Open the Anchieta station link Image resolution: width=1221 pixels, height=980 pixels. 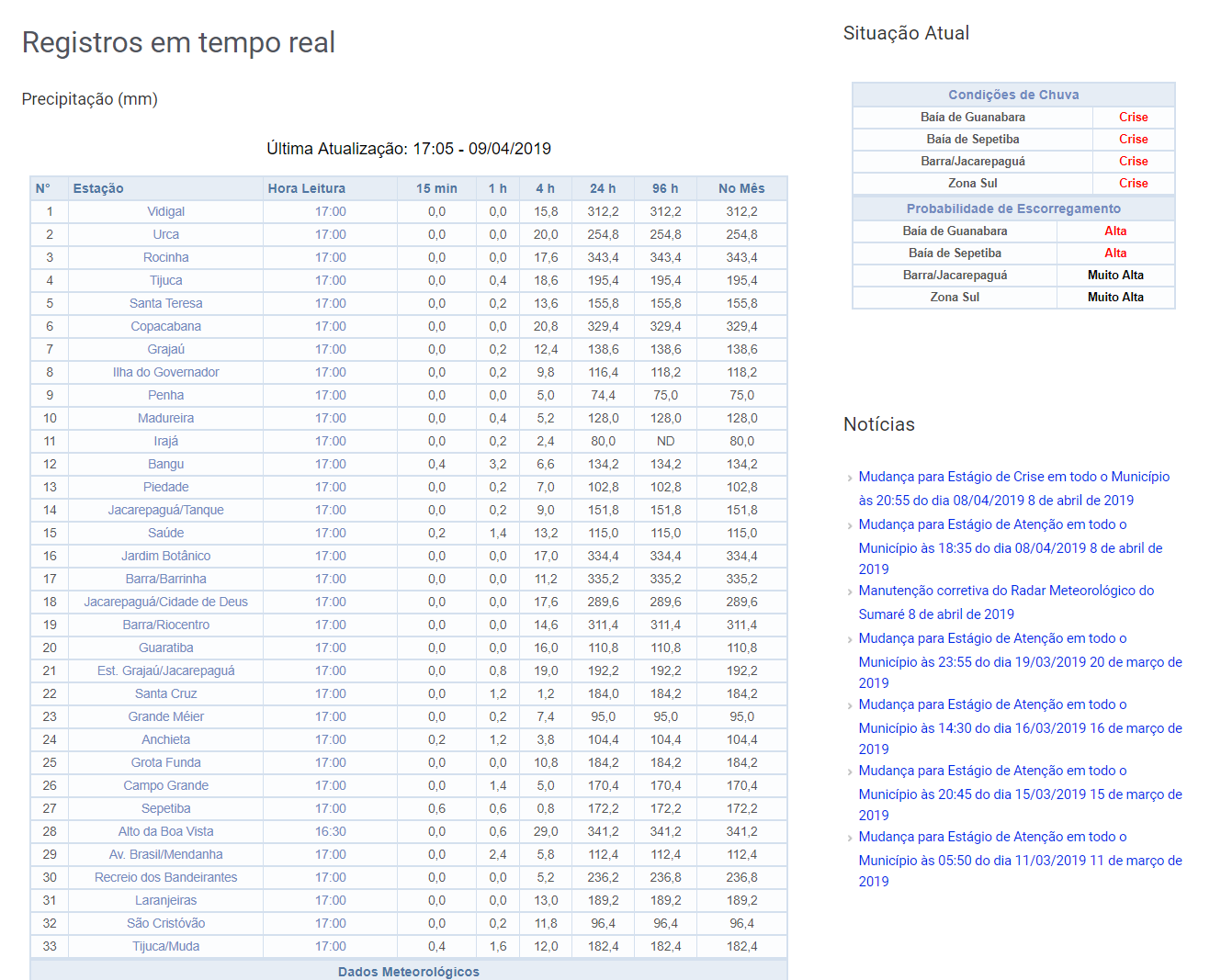[x=165, y=739]
